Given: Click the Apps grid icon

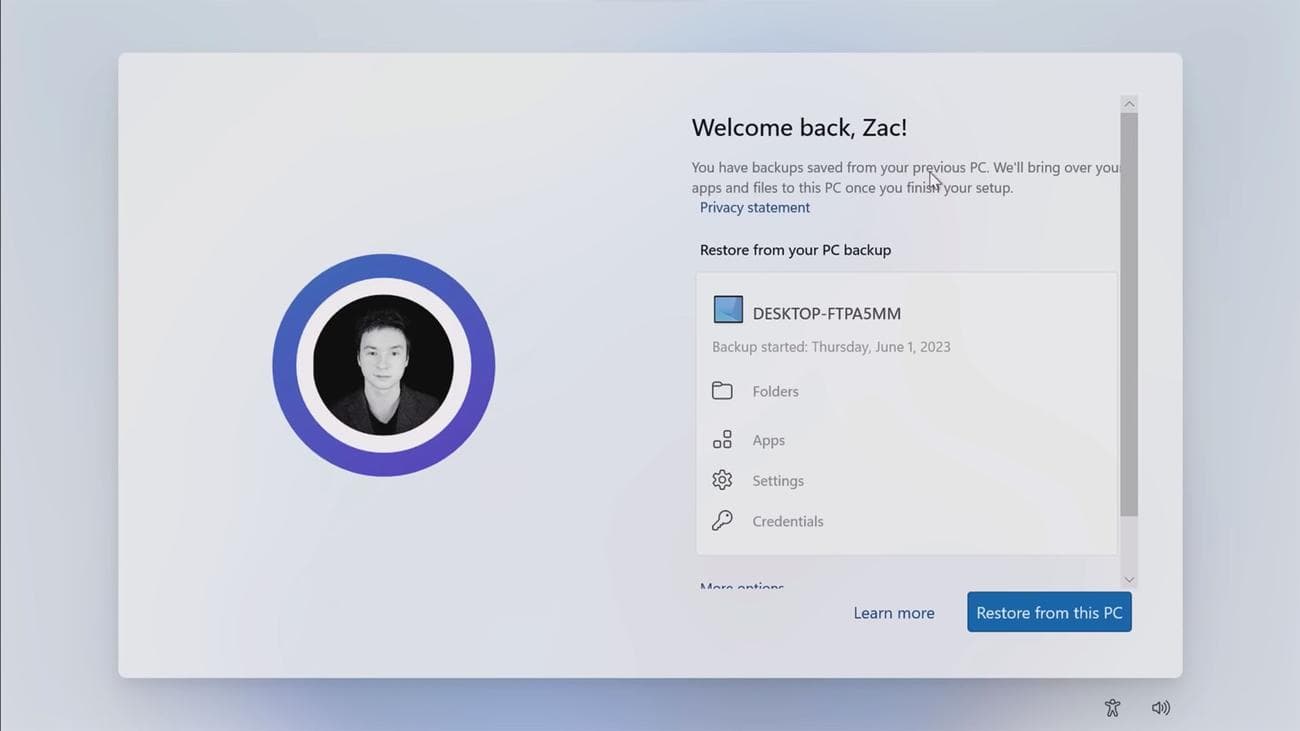Looking at the screenshot, I should [722, 439].
